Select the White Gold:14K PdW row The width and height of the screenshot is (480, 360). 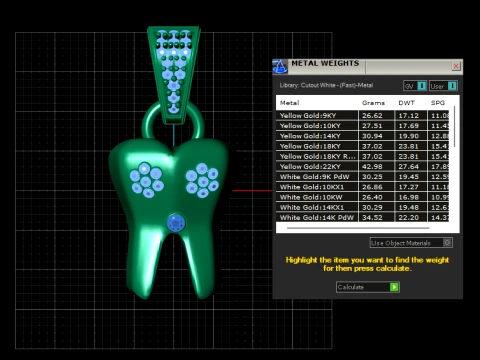(362, 217)
